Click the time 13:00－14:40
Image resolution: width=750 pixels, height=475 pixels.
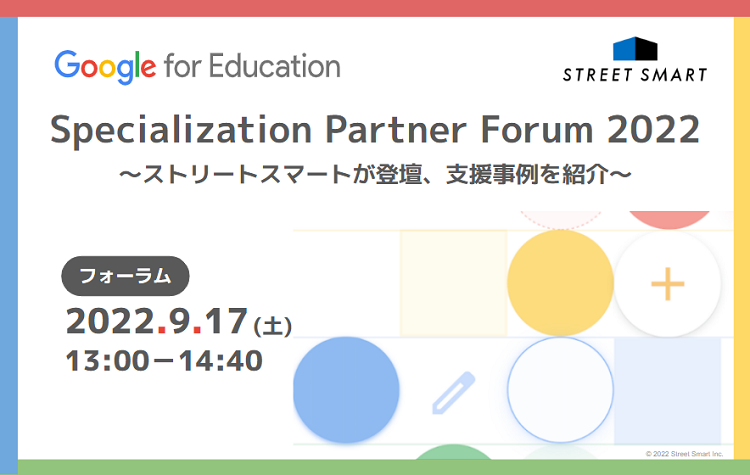point(164,360)
